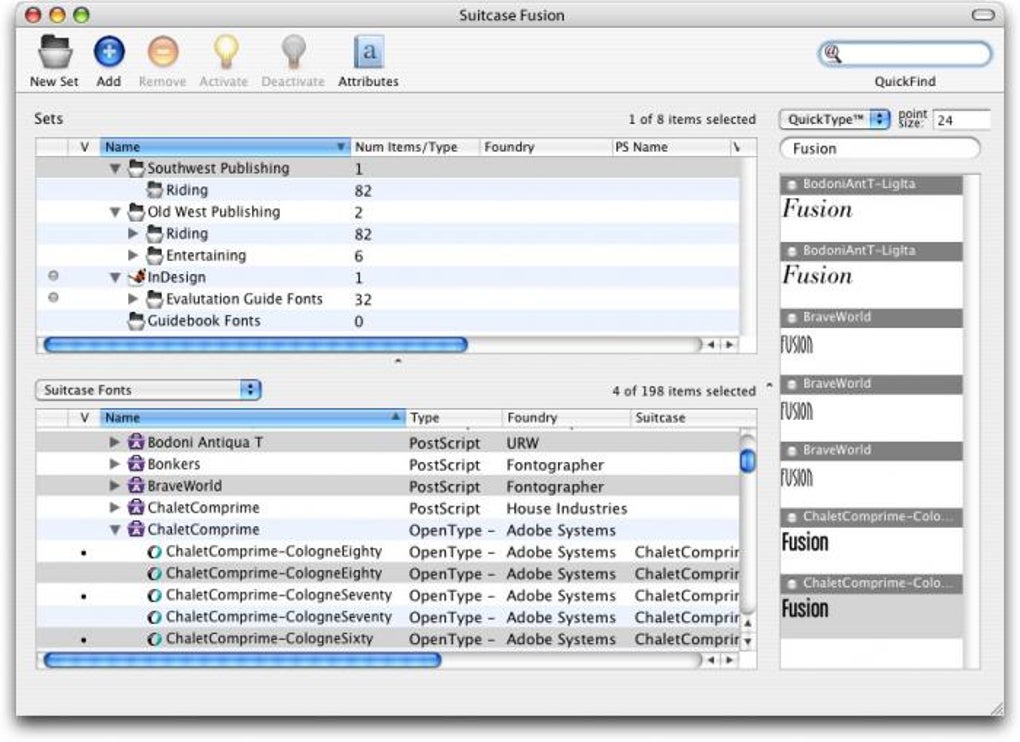
Task: Click the point size field
Action: pos(961,120)
